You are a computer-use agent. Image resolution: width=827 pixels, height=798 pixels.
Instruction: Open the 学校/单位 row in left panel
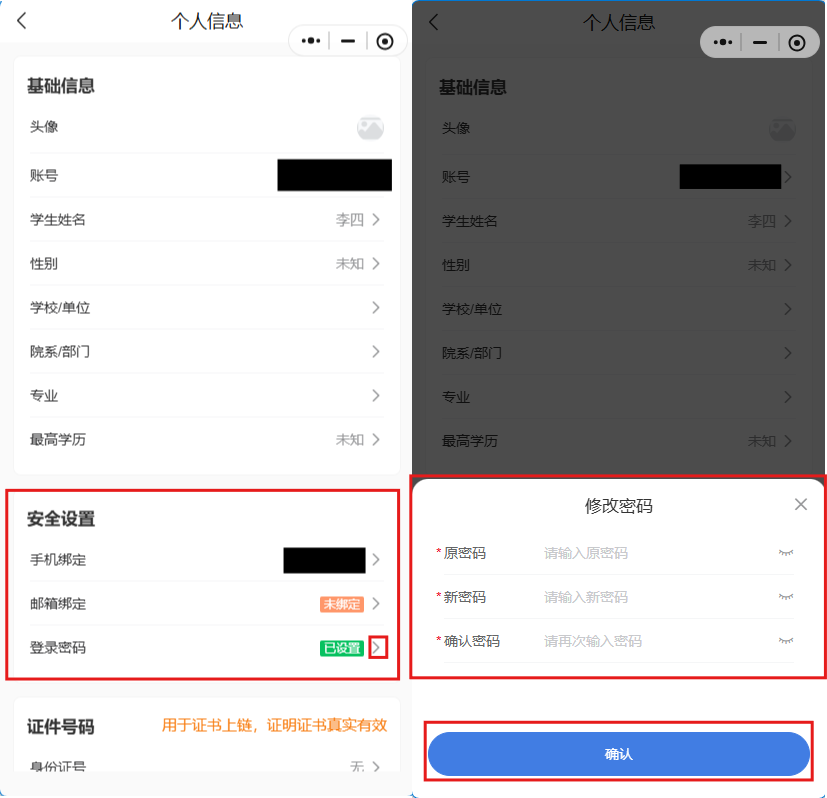[x=206, y=307]
